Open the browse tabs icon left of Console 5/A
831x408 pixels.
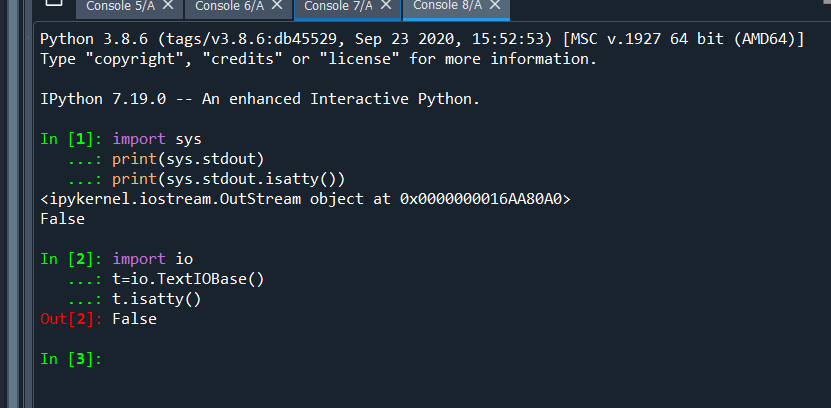[54, 2]
